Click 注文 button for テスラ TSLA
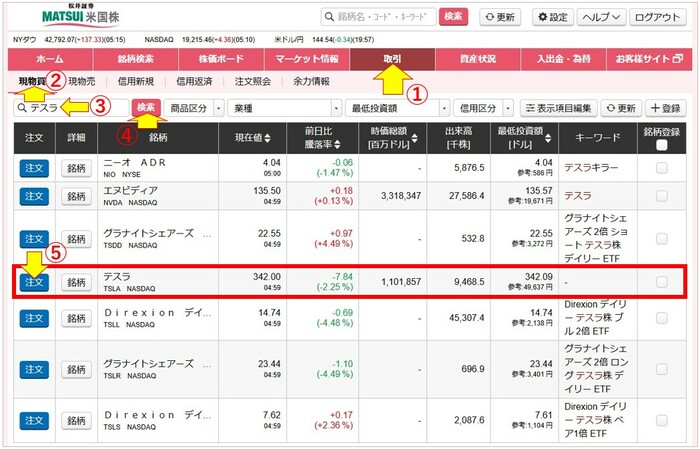The image size is (700, 449). click(x=34, y=282)
